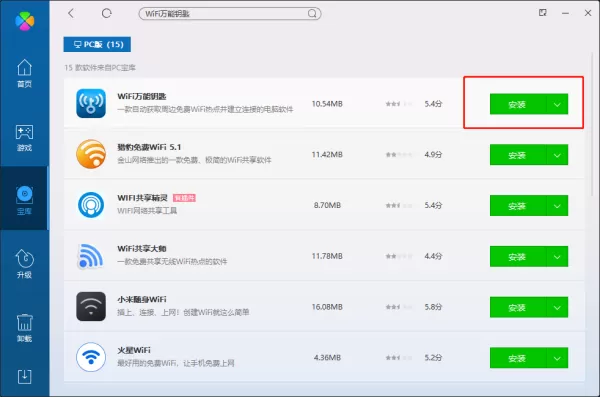The height and width of the screenshot is (397, 600).
Task: Click the 10.54MB size value
Action: (x=327, y=104)
